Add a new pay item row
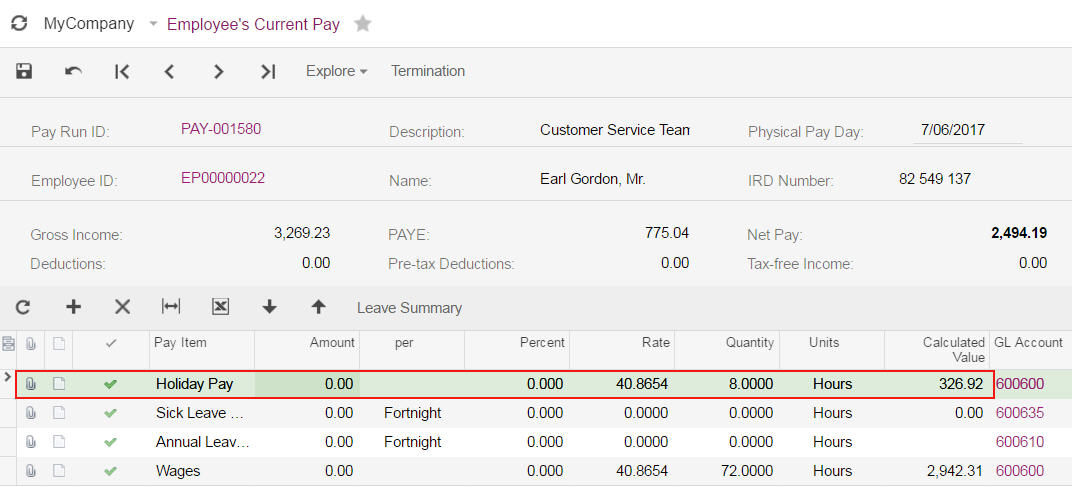 click(73, 307)
